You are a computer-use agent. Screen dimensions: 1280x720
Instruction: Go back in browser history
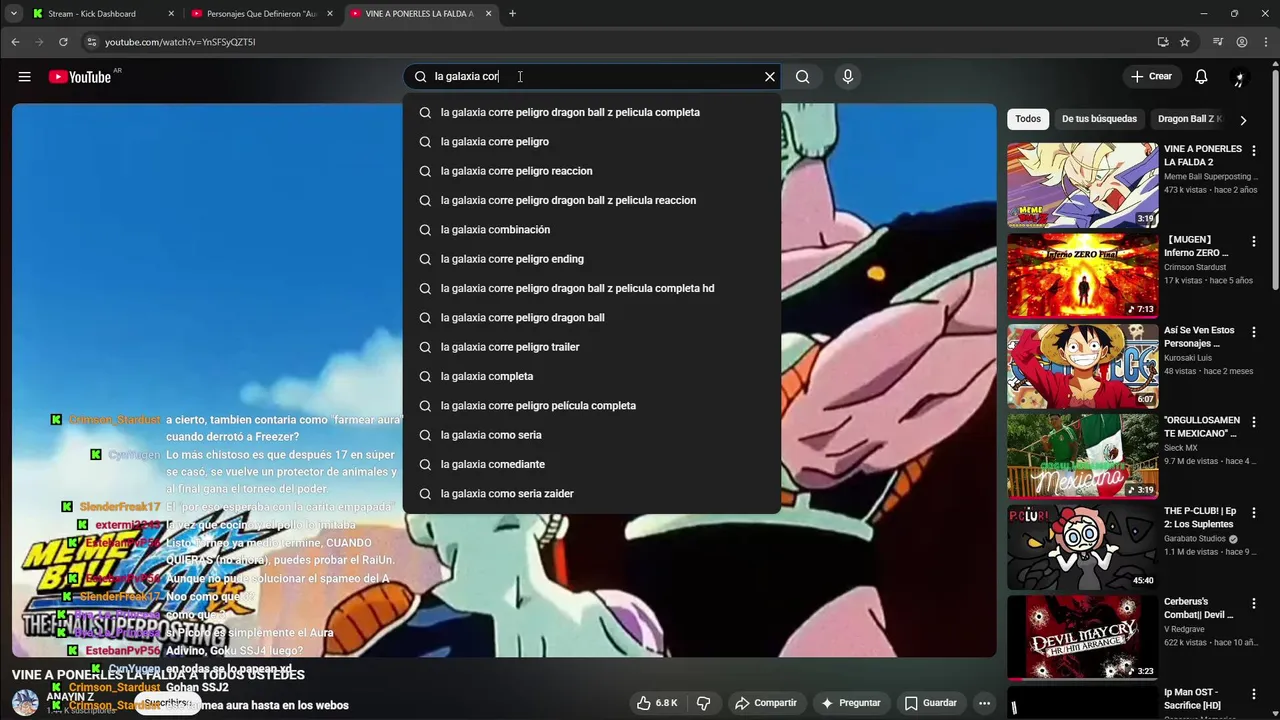click(x=15, y=42)
